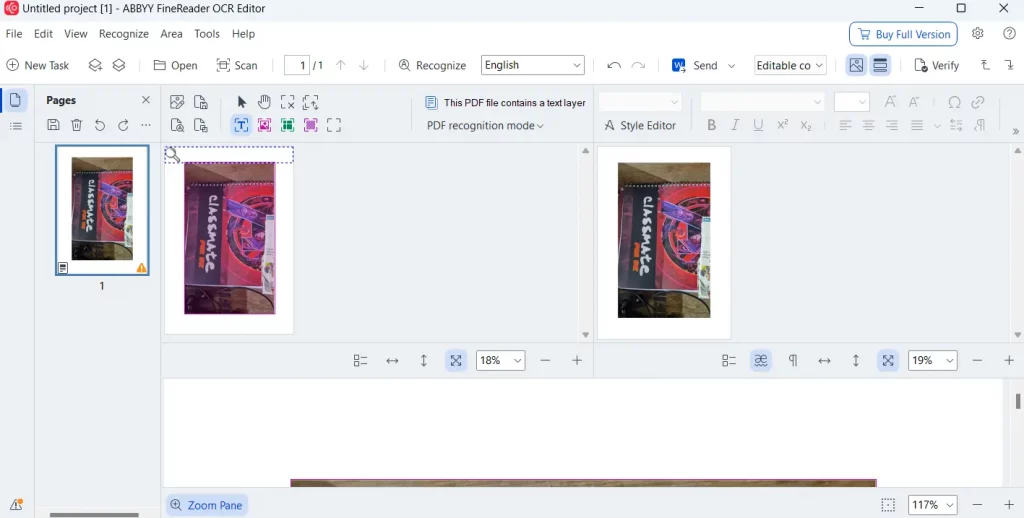Go to next page arrow
This screenshot has width=1024, height=518.
[364, 65]
